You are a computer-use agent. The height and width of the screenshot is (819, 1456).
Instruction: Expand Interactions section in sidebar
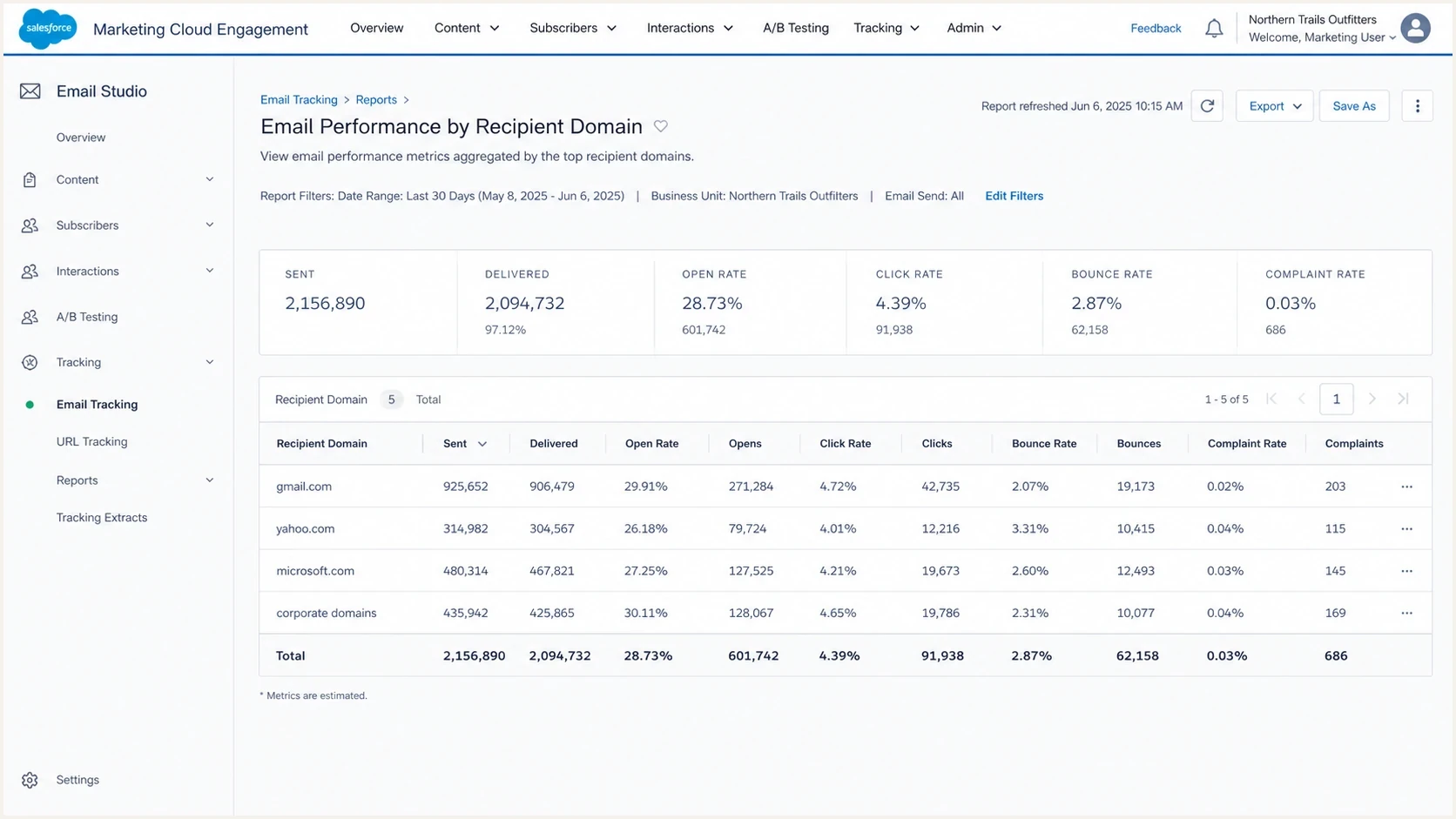pos(210,271)
